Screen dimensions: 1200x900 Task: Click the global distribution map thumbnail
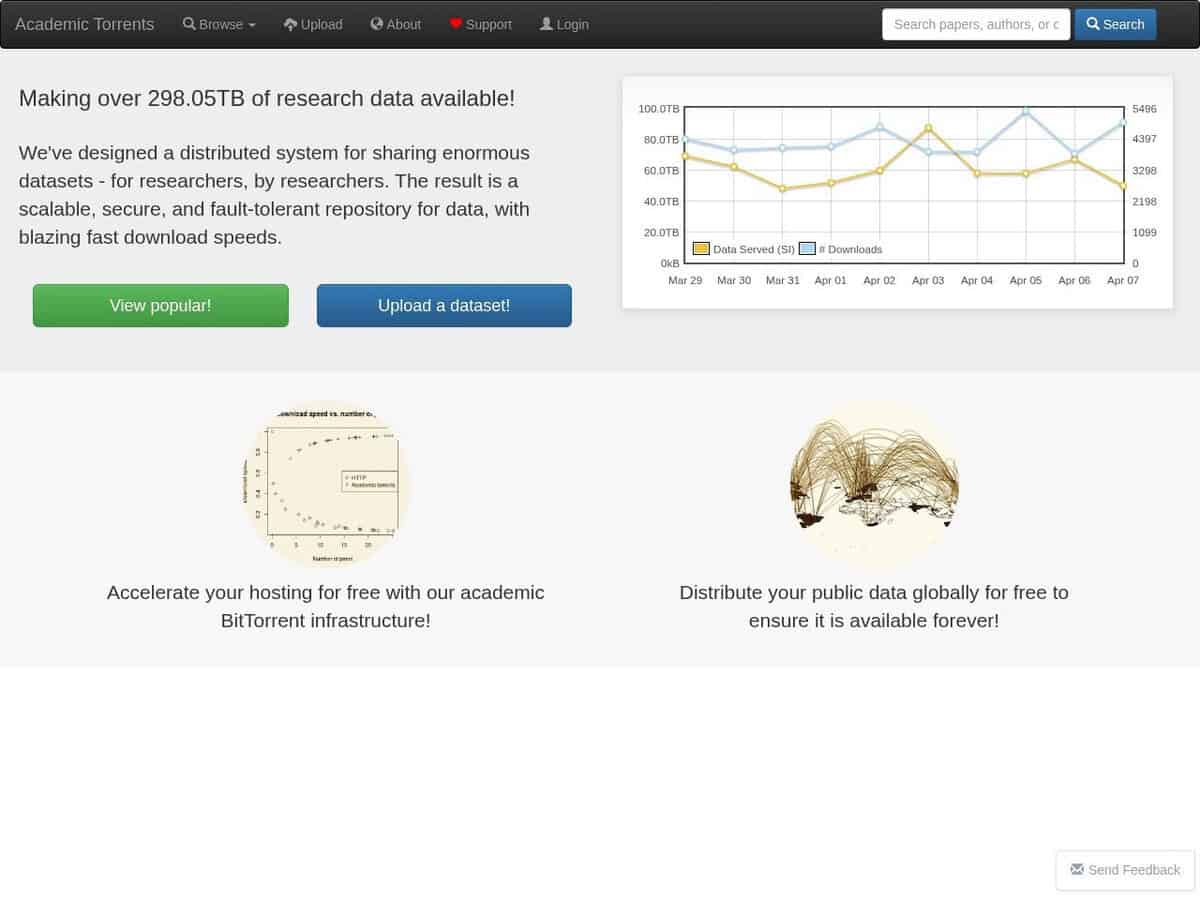(874, 484)
